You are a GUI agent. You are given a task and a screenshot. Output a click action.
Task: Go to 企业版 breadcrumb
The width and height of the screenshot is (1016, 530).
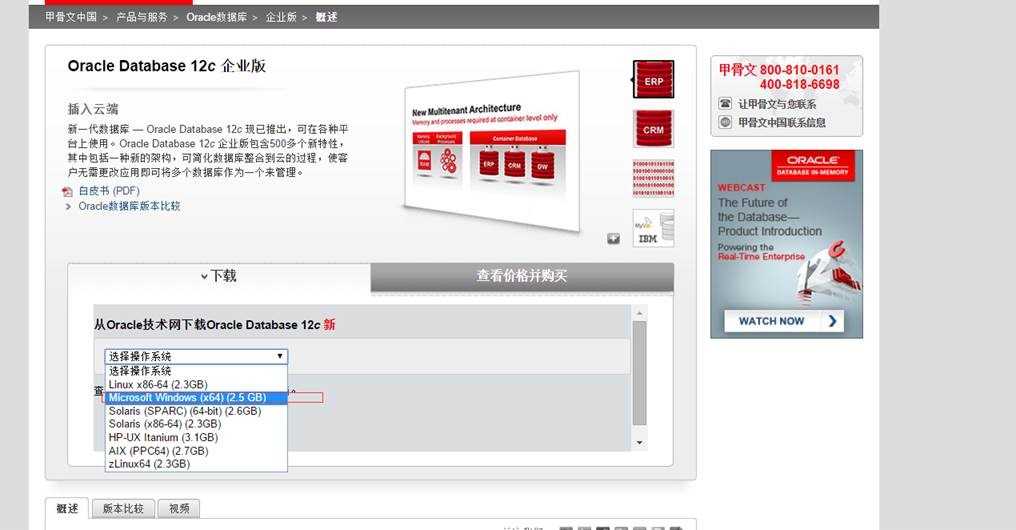click(x=281, y=17)
